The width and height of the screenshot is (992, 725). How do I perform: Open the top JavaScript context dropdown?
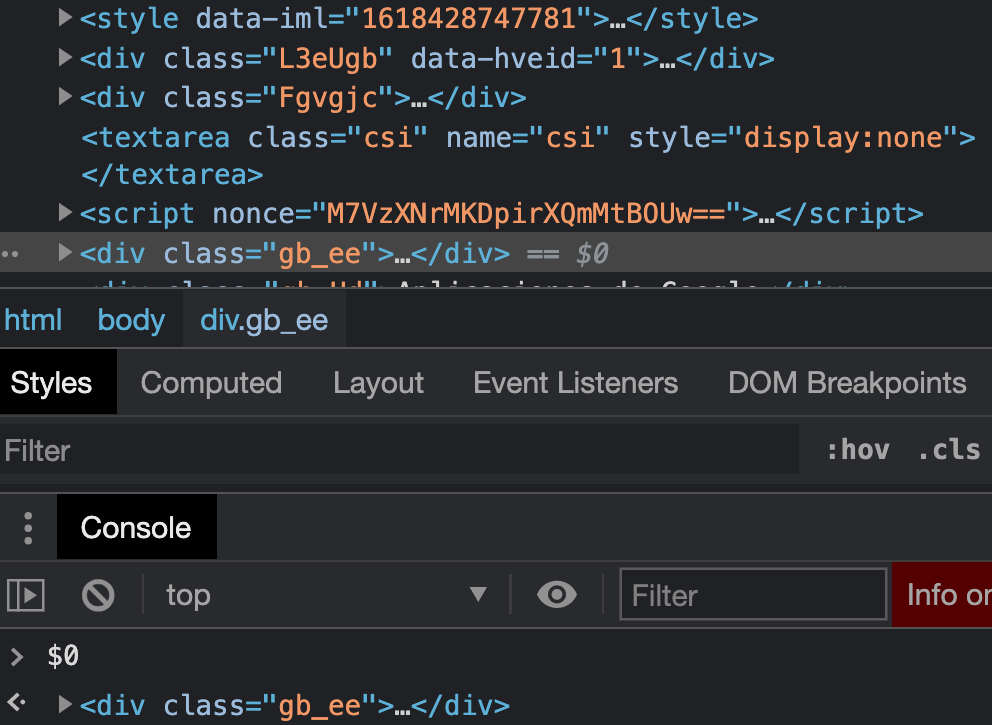tap(326, 595)
